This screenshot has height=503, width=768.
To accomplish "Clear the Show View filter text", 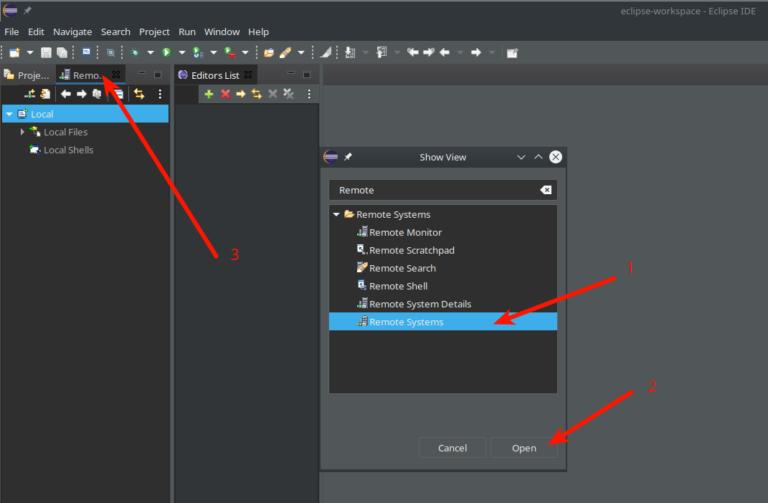I will (545, 190).
